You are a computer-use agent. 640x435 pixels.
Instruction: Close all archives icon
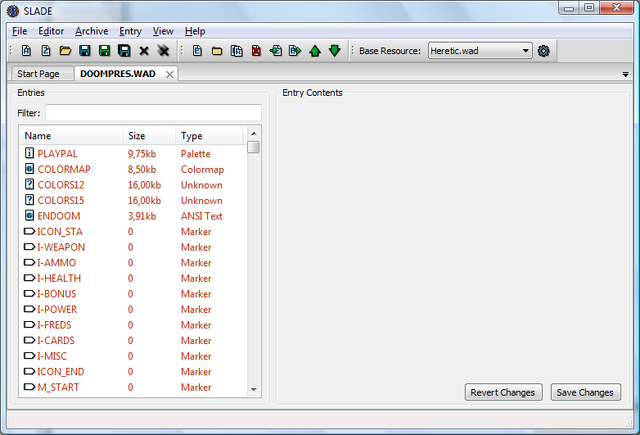click(163, 51)
